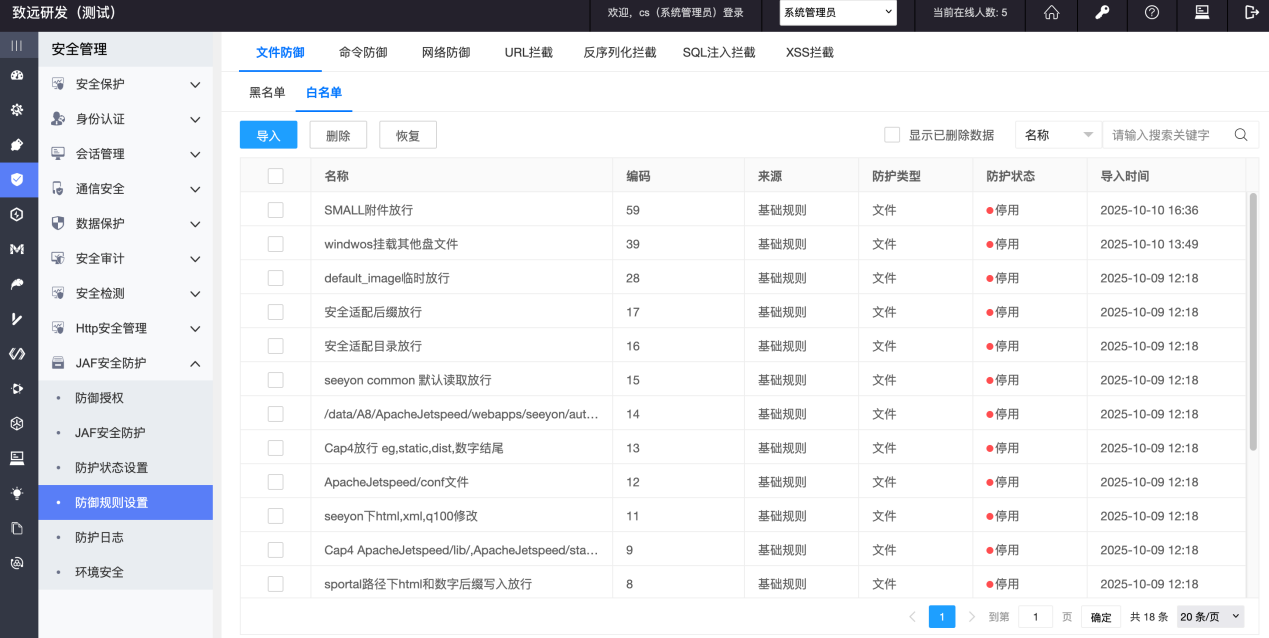Viewport: 1269px width, 638px height.
Task: Tick the checkbox for SMALL附件放行 row
Action: click(276, 210)
